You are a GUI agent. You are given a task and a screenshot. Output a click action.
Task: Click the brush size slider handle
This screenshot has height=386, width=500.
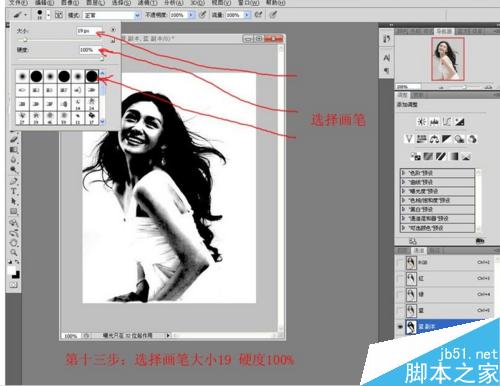(x=25, y=40)
